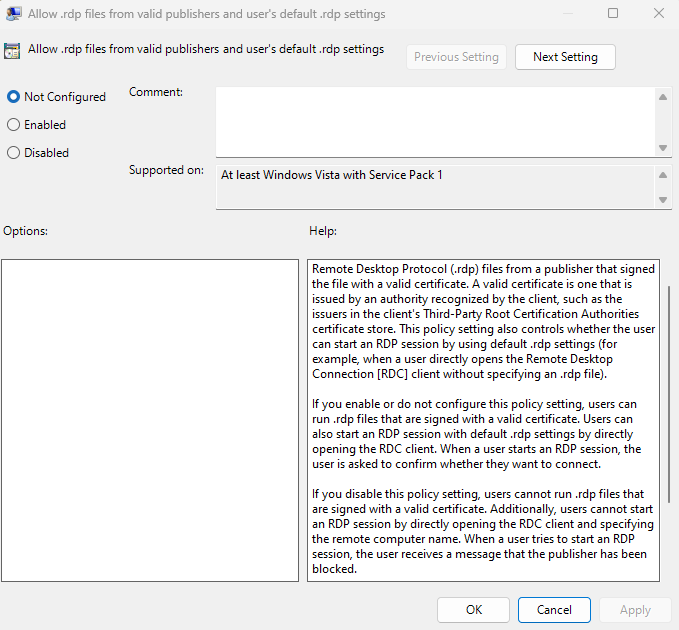Click the 'Supported on:' label

tap(166, 170)
